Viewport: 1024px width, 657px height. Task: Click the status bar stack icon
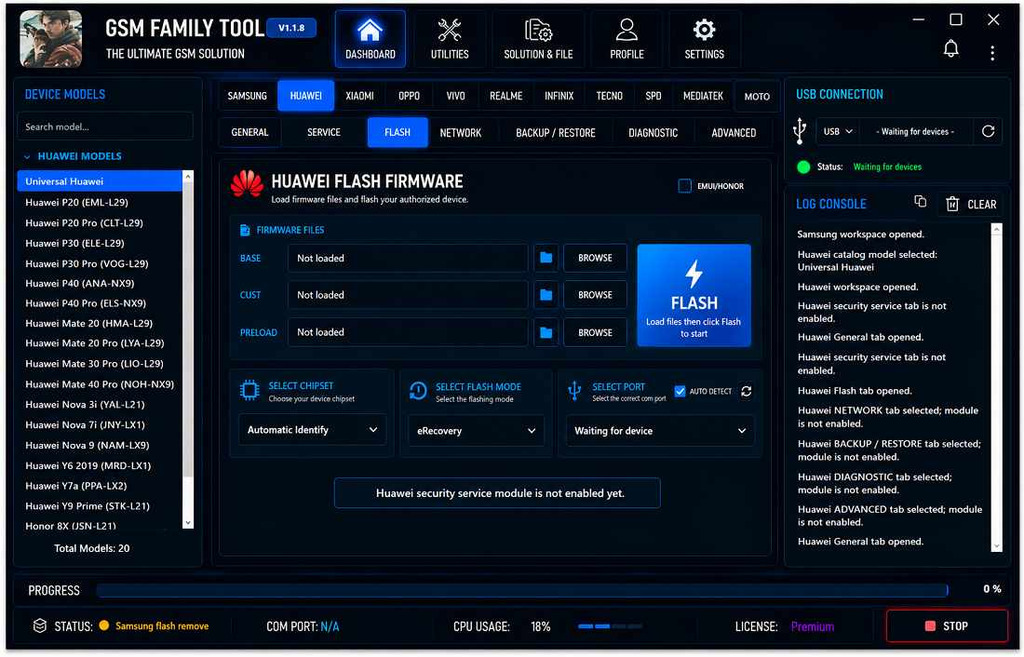click(x=40, y=626)
